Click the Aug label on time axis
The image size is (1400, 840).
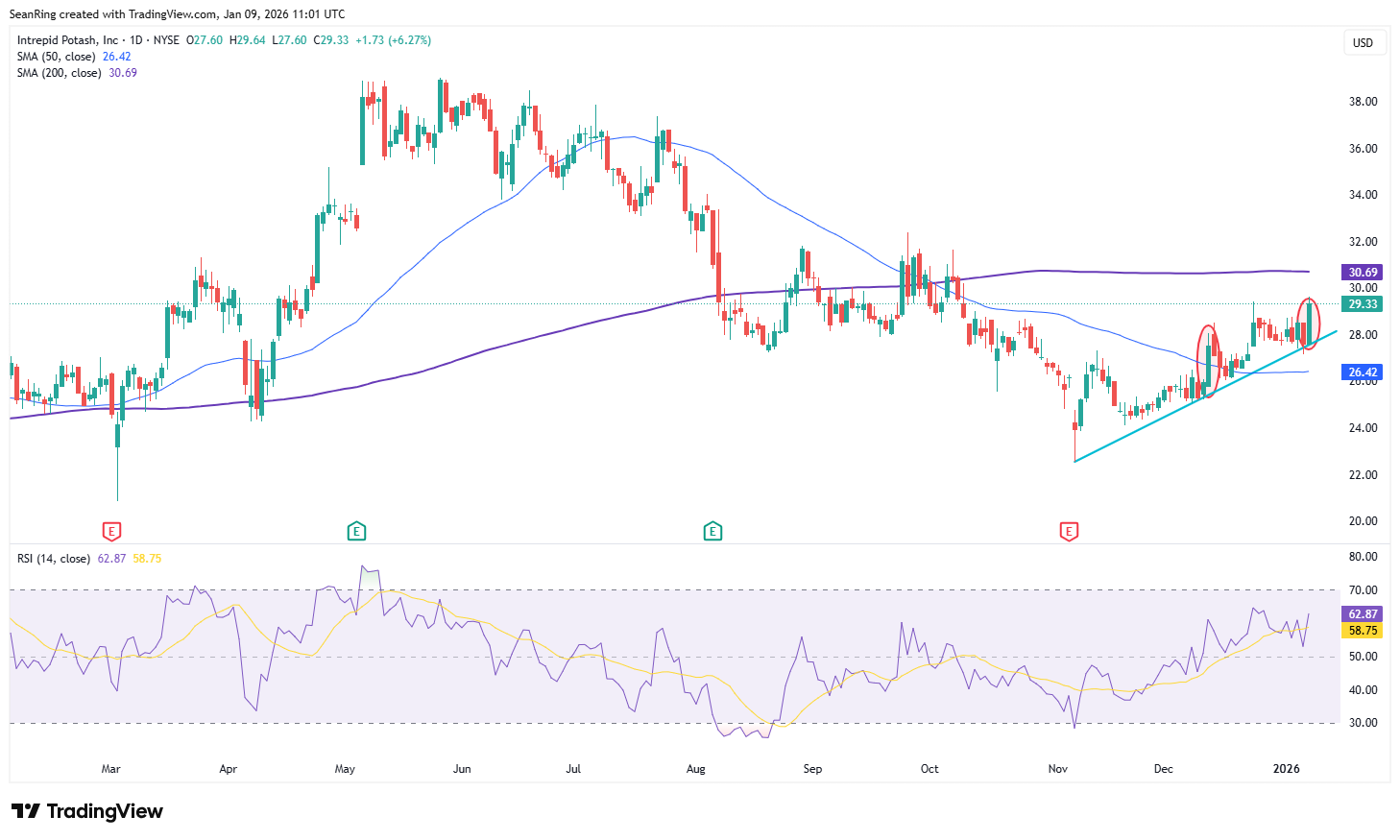696,769
